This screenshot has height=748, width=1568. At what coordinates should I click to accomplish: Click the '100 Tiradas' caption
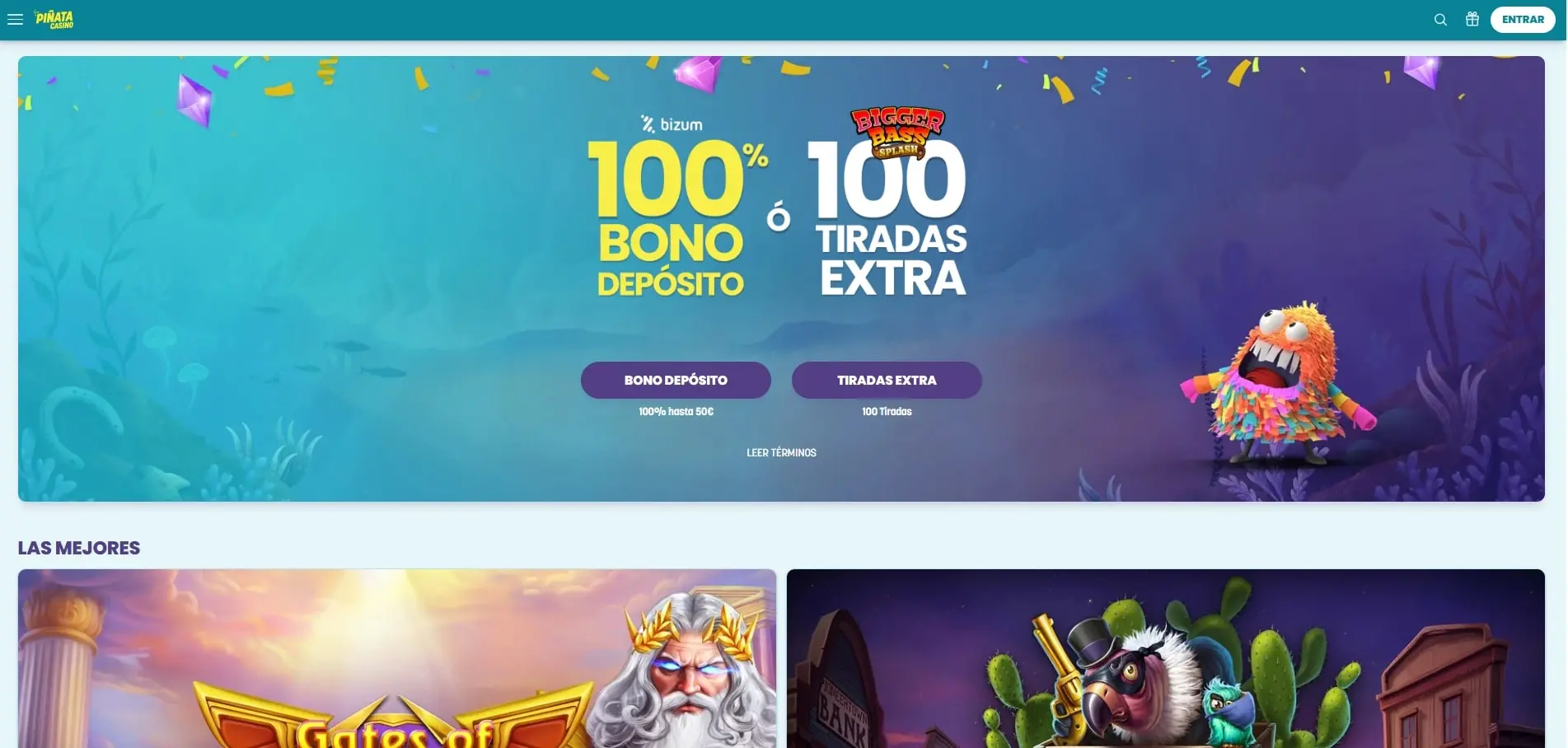pyautogui.click(x=887, y=412)
